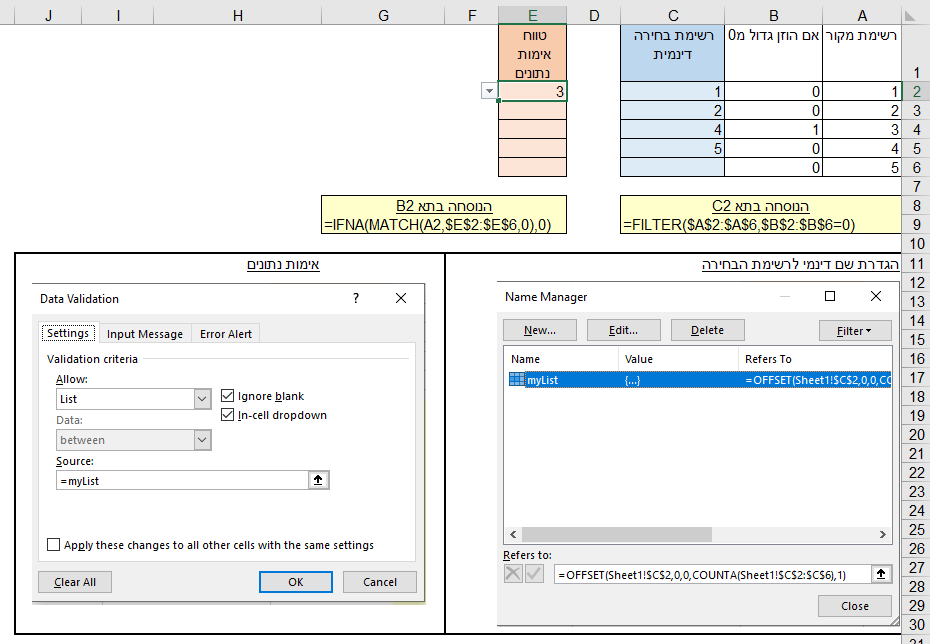This screenshot has width=930, height=644.
Task: Switch to the Input Message tab
Action: coord(145,334)
